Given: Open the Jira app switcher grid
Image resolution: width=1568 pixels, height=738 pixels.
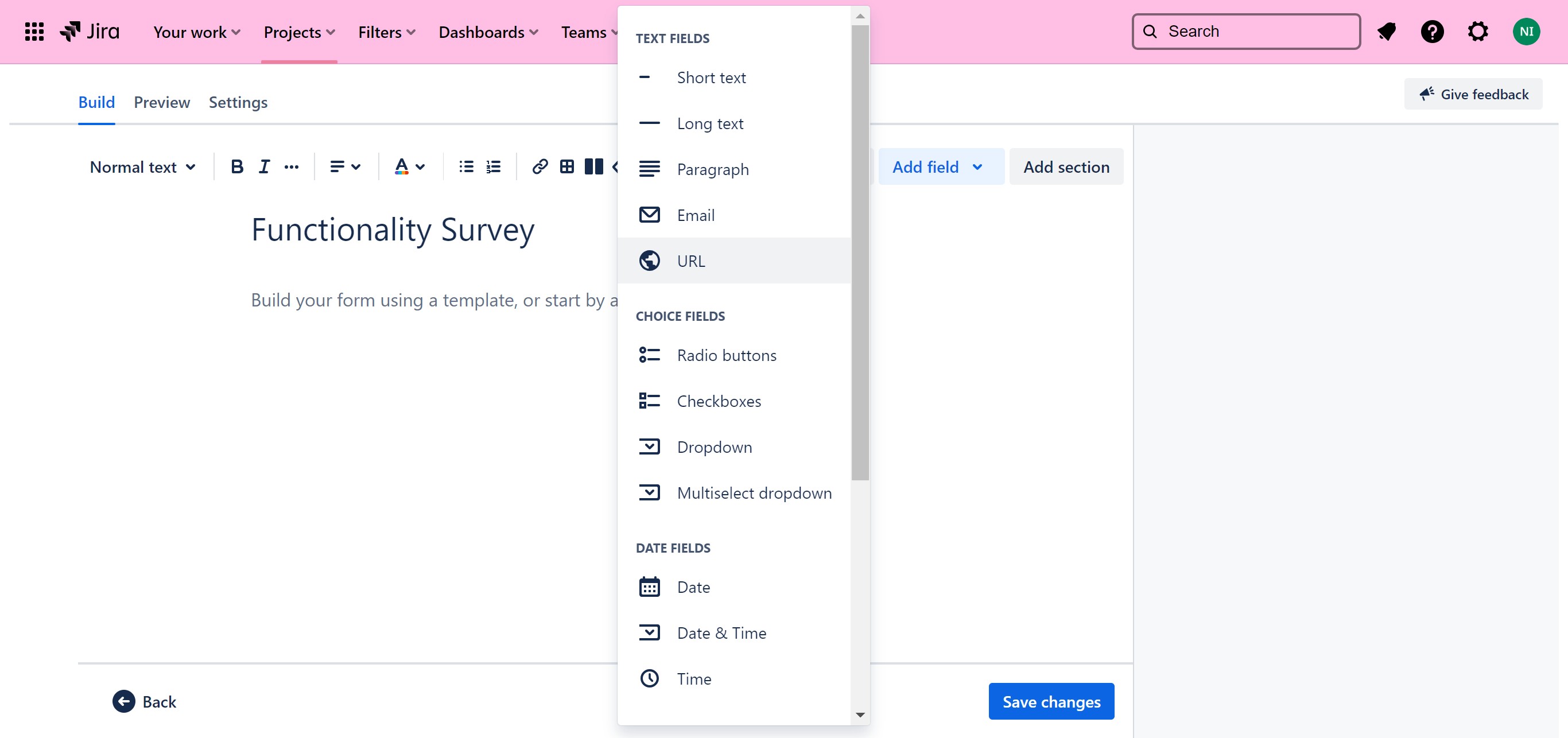Looking at the screenshot, I should point(34,32).
